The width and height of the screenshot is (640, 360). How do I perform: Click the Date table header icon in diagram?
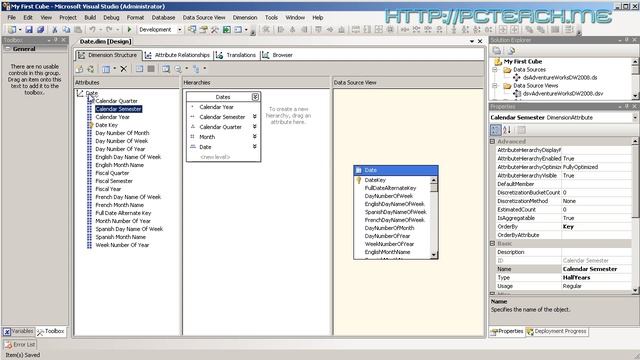coord(358,170)
